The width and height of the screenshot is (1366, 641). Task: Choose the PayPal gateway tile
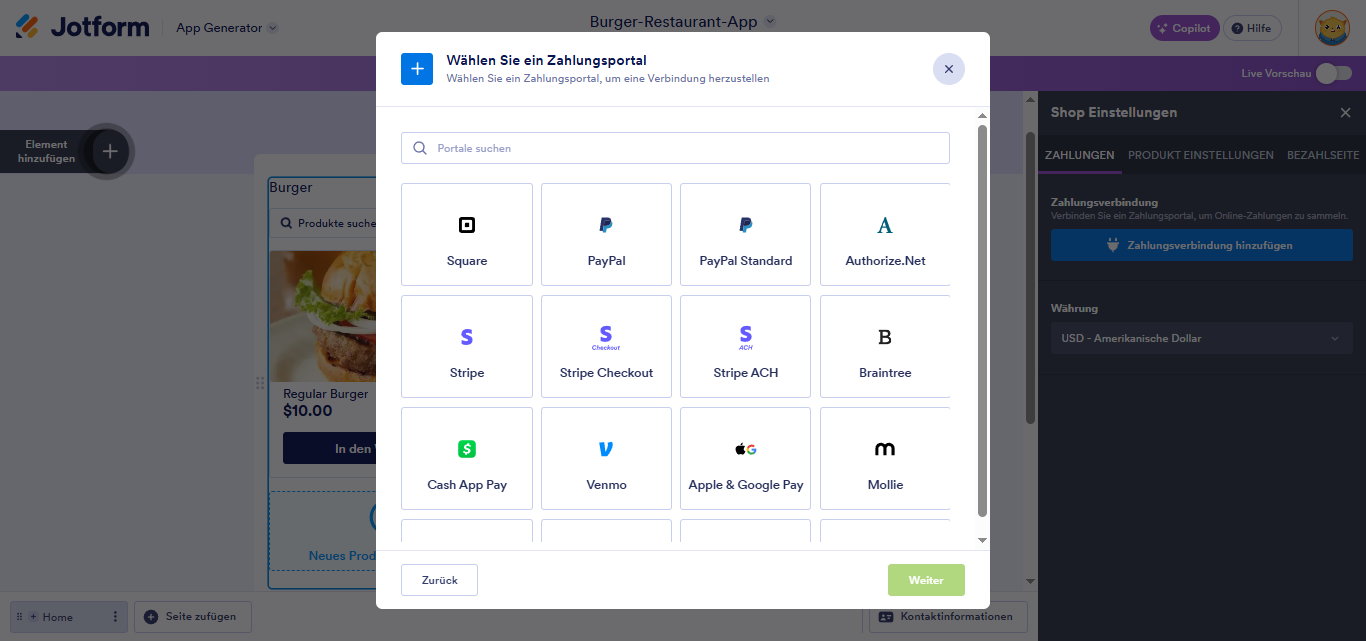pos(606,235)
